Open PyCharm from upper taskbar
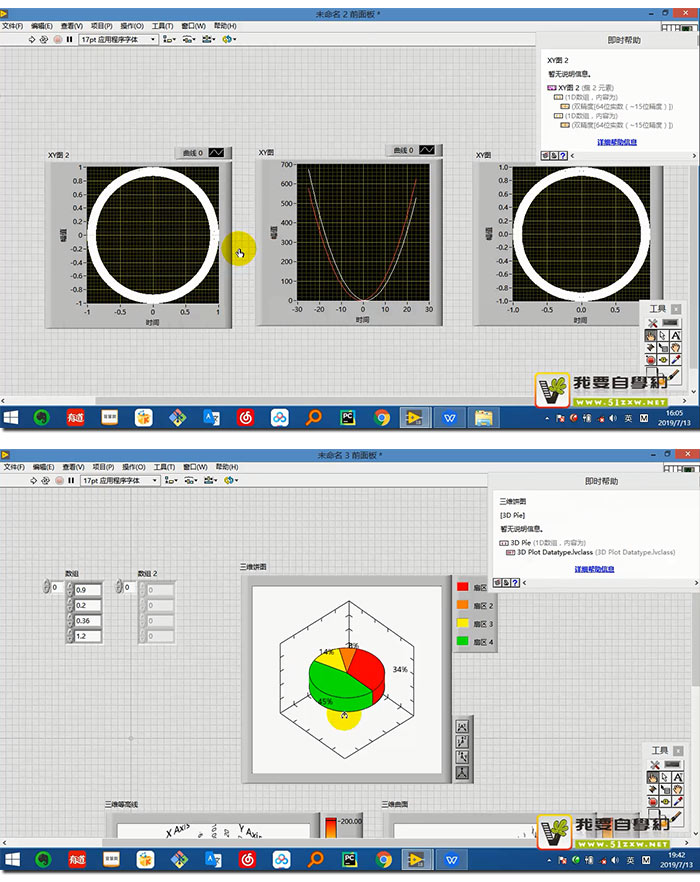Screen dimensions: 700x882 [x=348, y=418]
